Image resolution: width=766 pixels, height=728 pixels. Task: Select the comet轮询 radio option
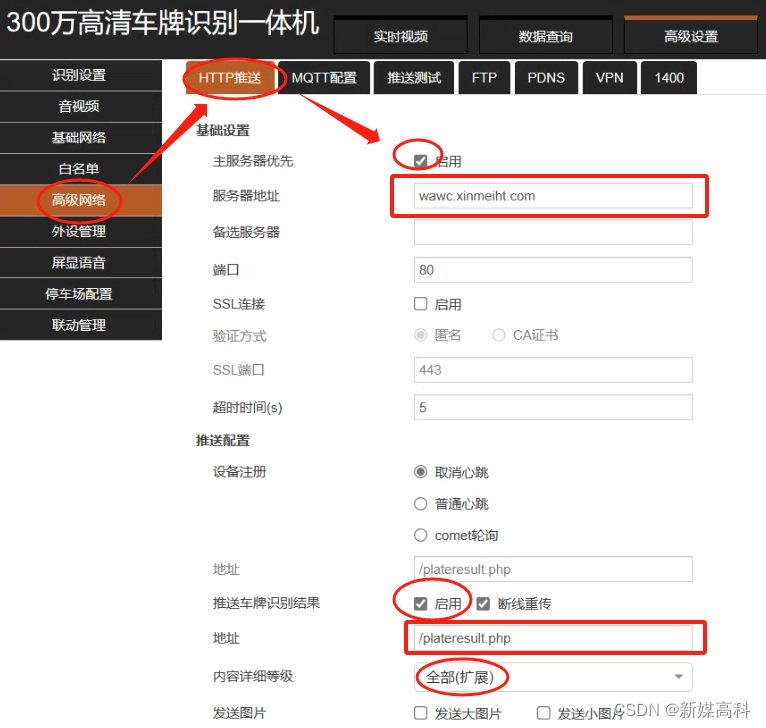(421, 535)
